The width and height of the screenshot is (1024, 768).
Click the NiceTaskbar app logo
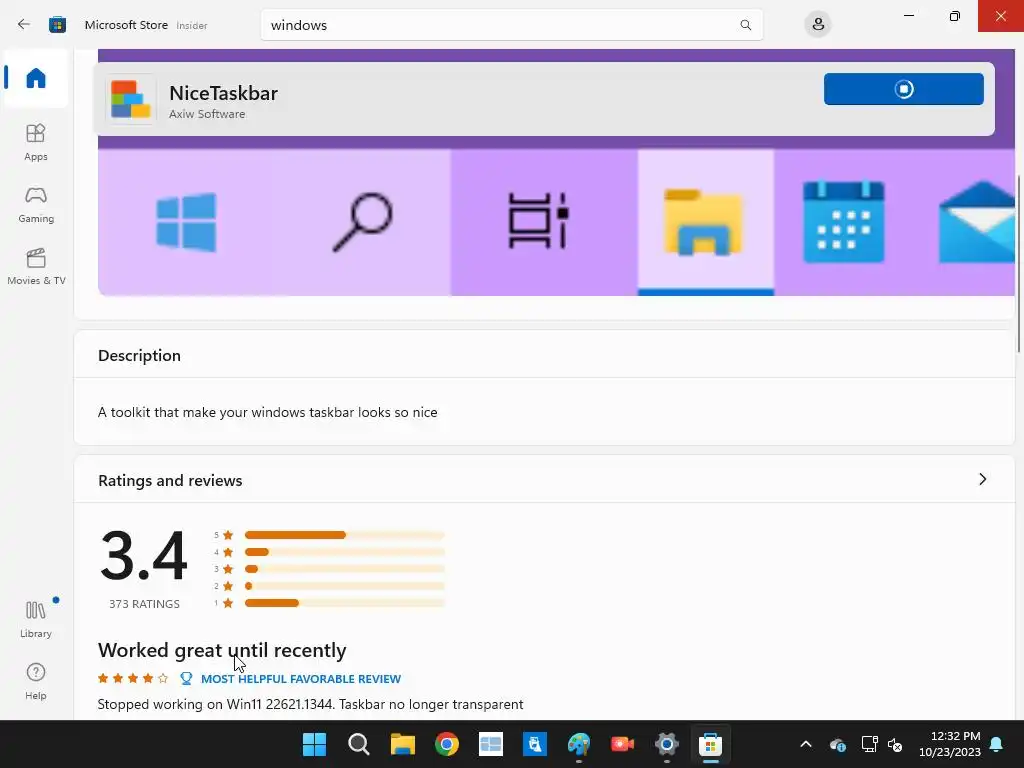[131, 99]
